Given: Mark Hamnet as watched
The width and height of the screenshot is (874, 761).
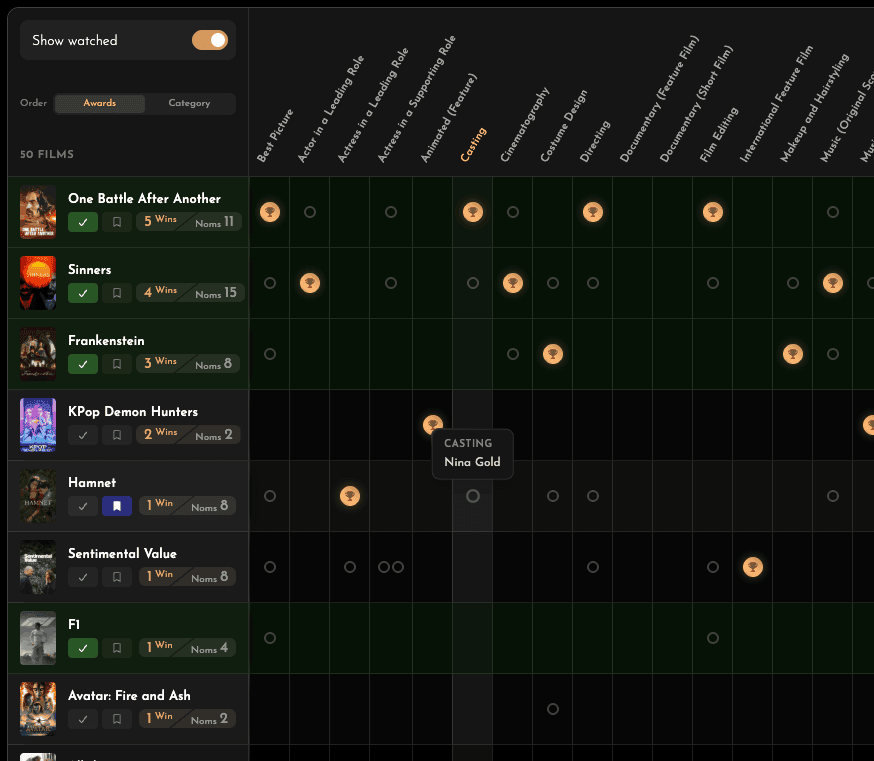Looking at the screenshot, I should tap(83, 506).
